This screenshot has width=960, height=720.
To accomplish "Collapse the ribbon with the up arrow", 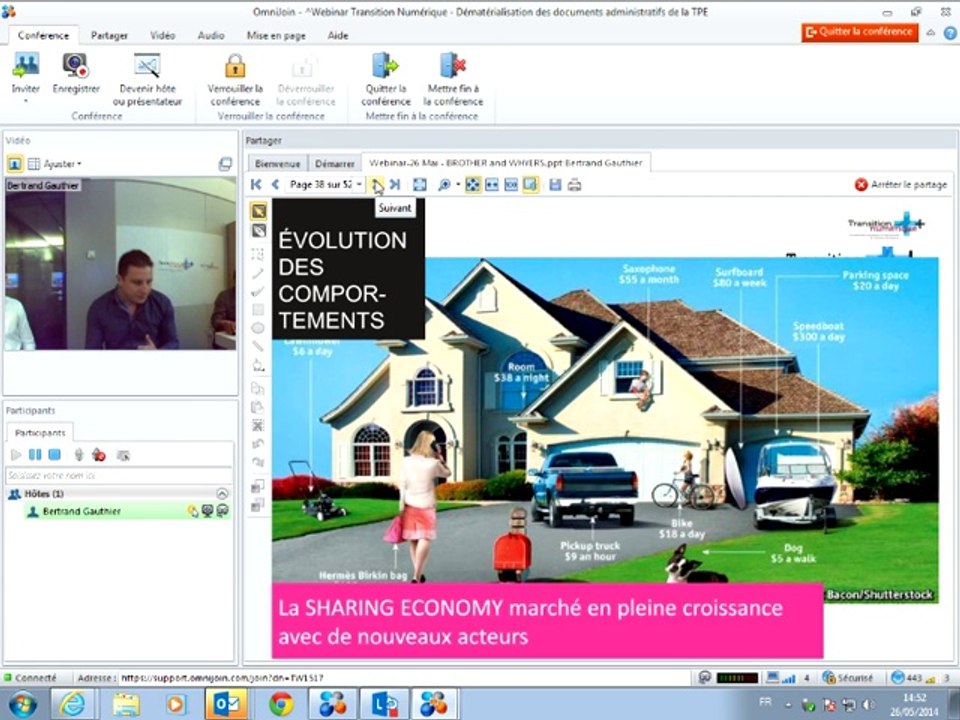I will point(931,33).
